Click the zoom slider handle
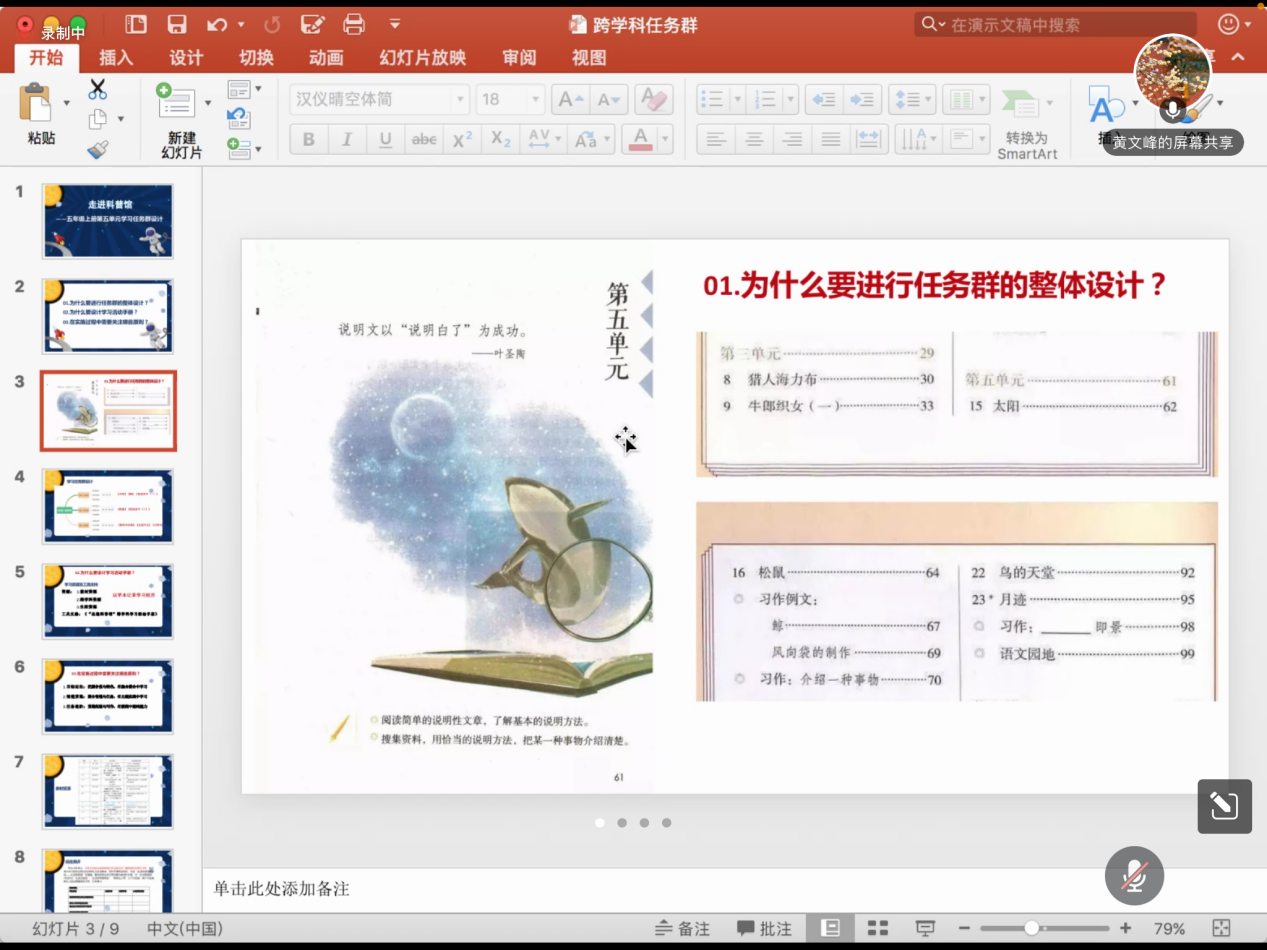 click(x=1031, y=928)
